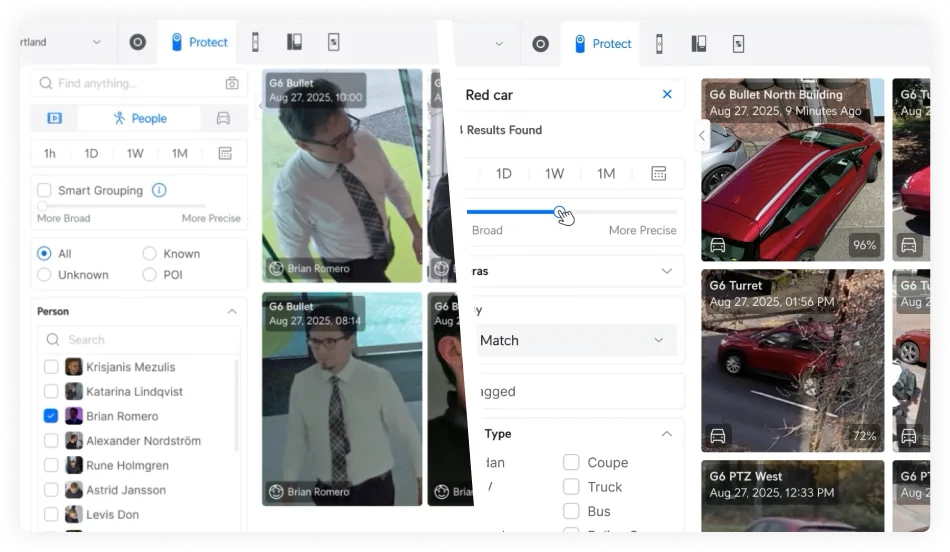950x552 pixels.
Task: Click the Smart Grouping info icon
Action: [x=159, y=190]
